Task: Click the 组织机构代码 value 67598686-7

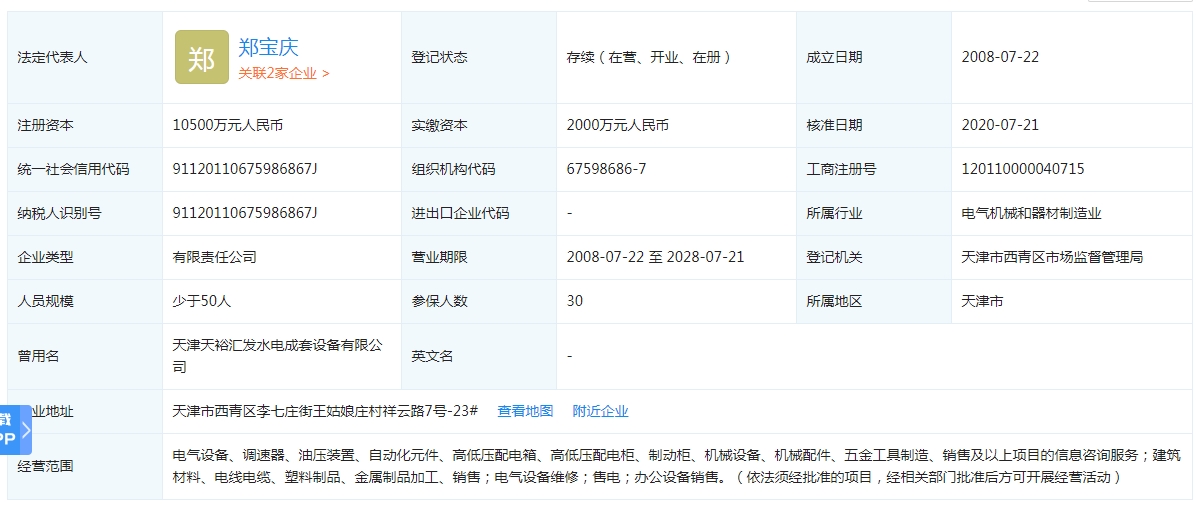Action: pos(606,169)
